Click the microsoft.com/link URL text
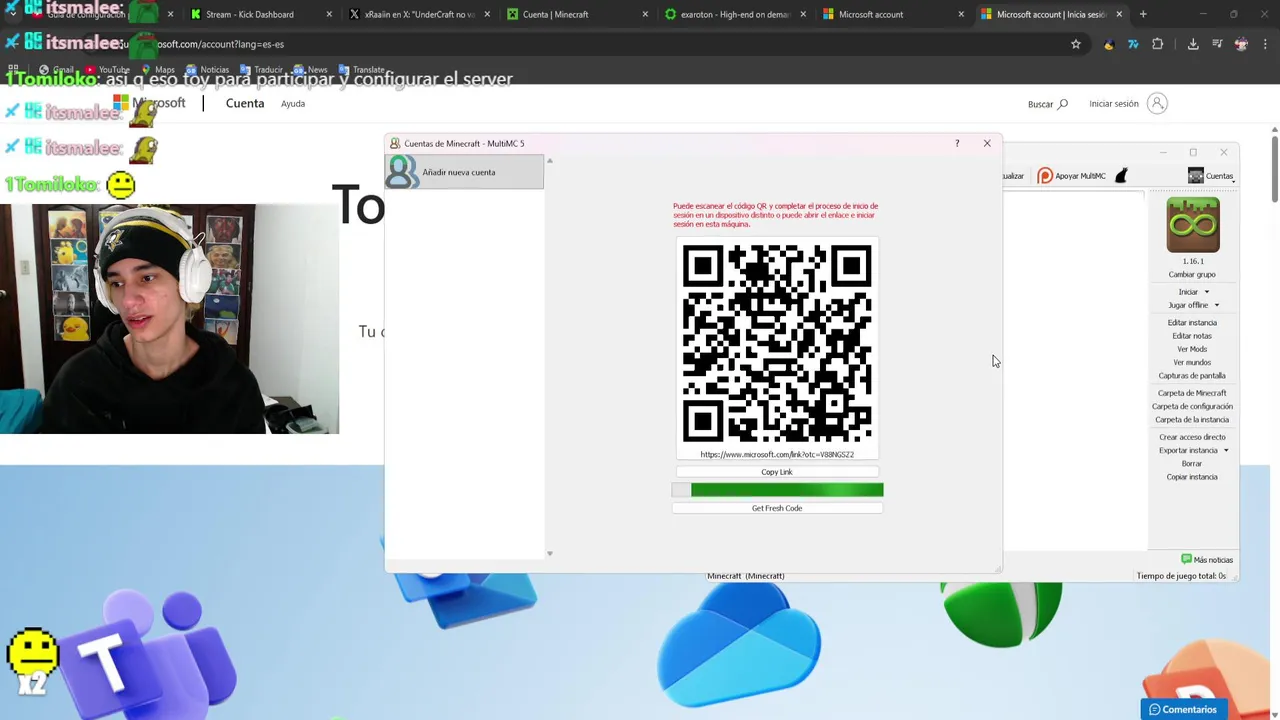 click(777, 454)
